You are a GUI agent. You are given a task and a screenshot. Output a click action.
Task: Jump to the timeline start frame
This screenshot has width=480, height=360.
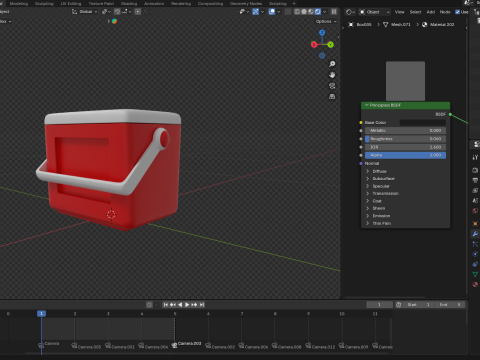[x=165, y=305]
